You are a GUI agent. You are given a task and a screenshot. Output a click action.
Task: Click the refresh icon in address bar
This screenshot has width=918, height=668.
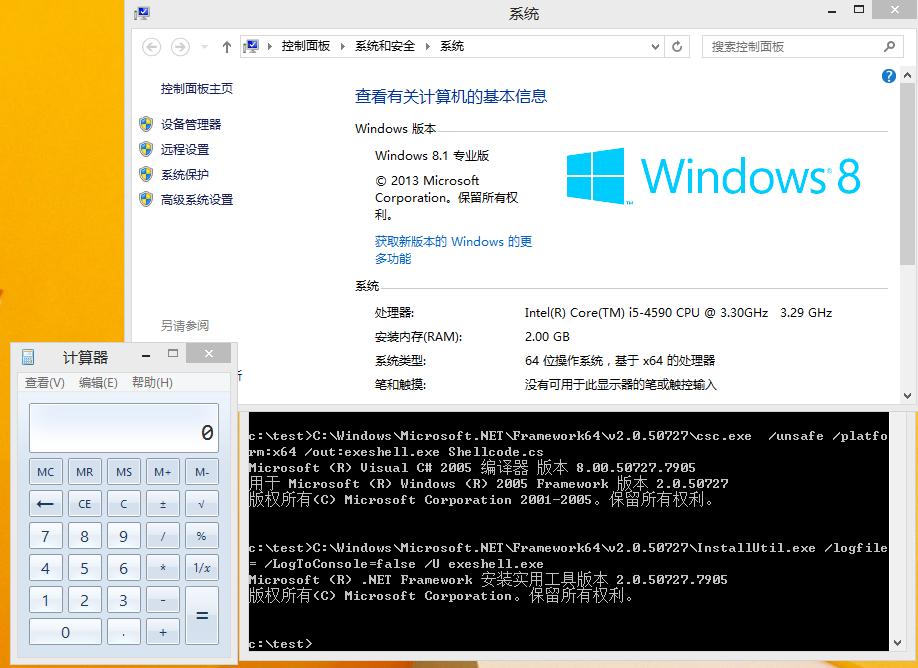(677, 46)
